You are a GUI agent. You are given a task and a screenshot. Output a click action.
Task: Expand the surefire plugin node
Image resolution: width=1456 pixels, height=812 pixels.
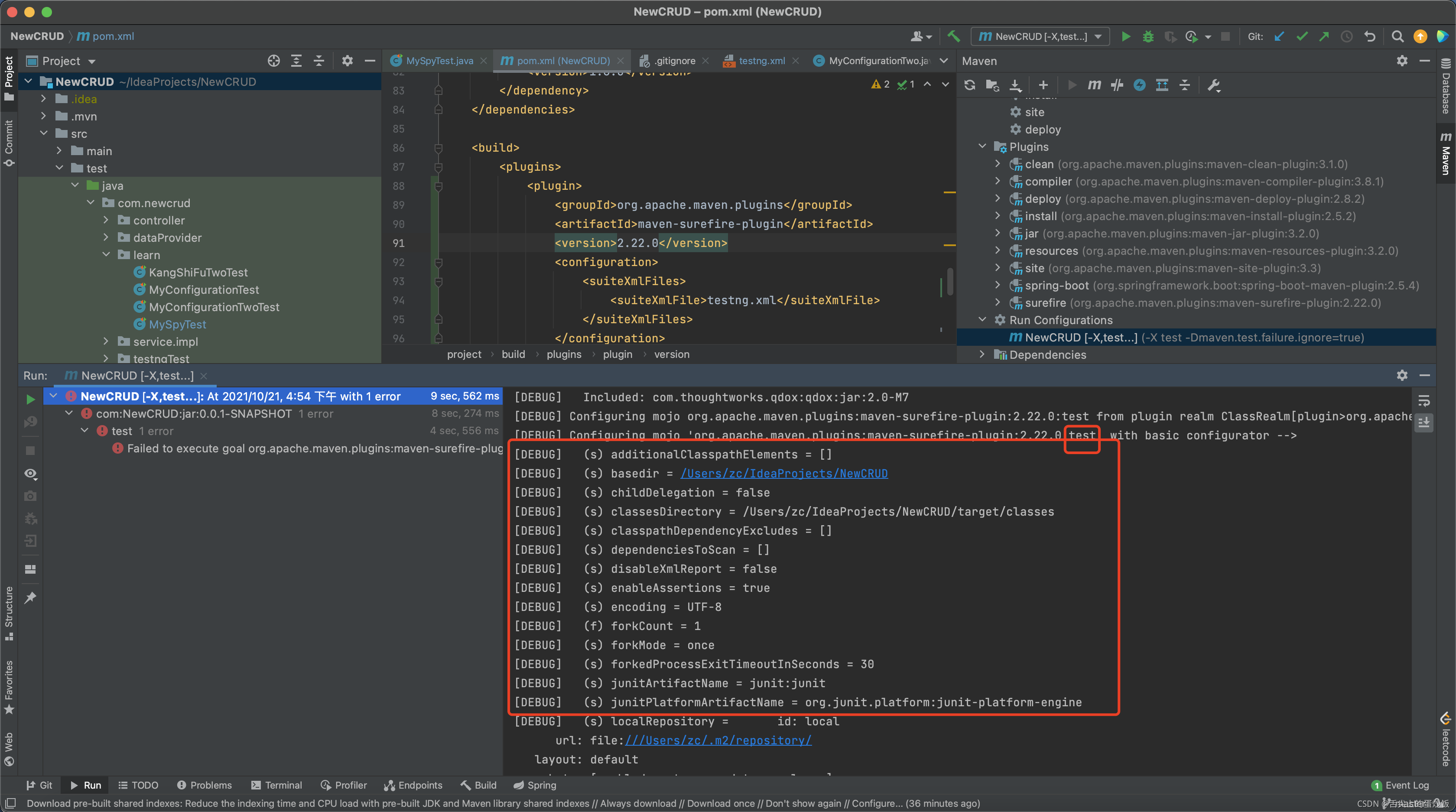click(998, 302)
